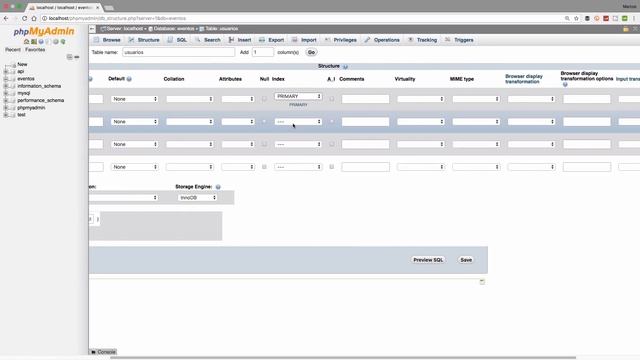Click the Console icon at bottom
Image resolution: width=640 pixels, height=360 pixels.
tap(93, 352)
